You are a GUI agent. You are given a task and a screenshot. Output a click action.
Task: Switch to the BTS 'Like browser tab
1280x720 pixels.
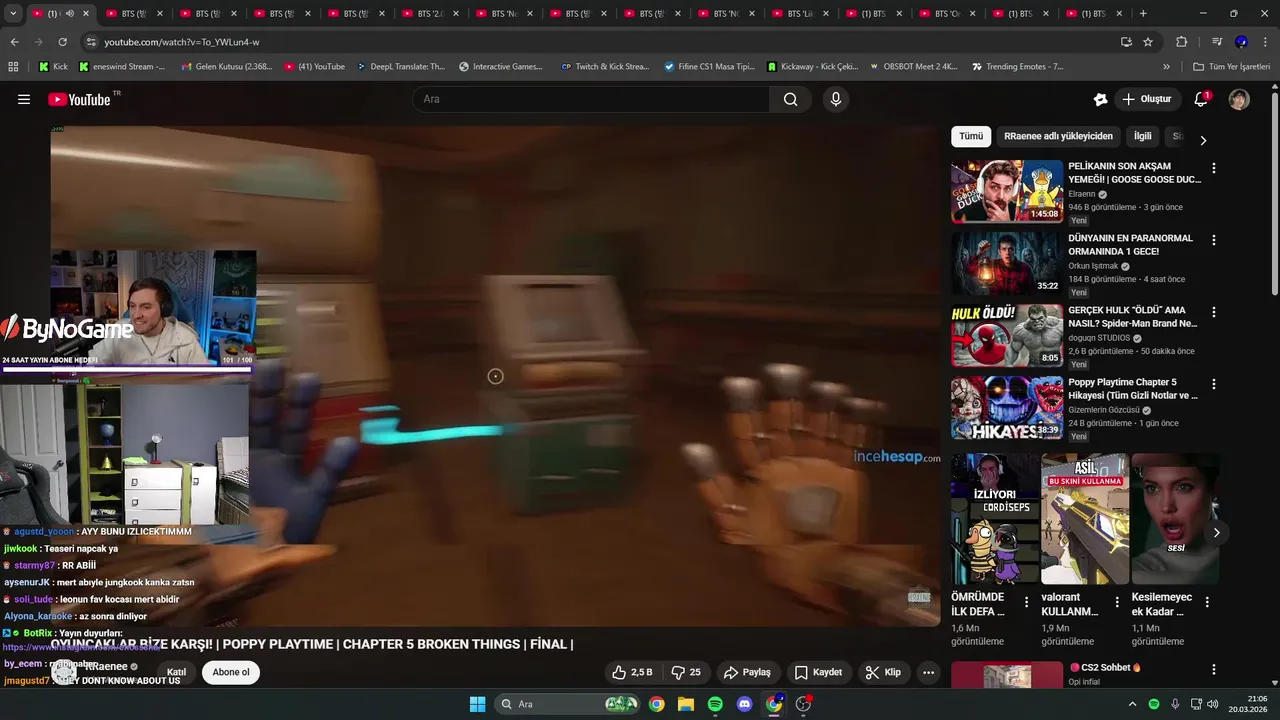click(800, 14)
